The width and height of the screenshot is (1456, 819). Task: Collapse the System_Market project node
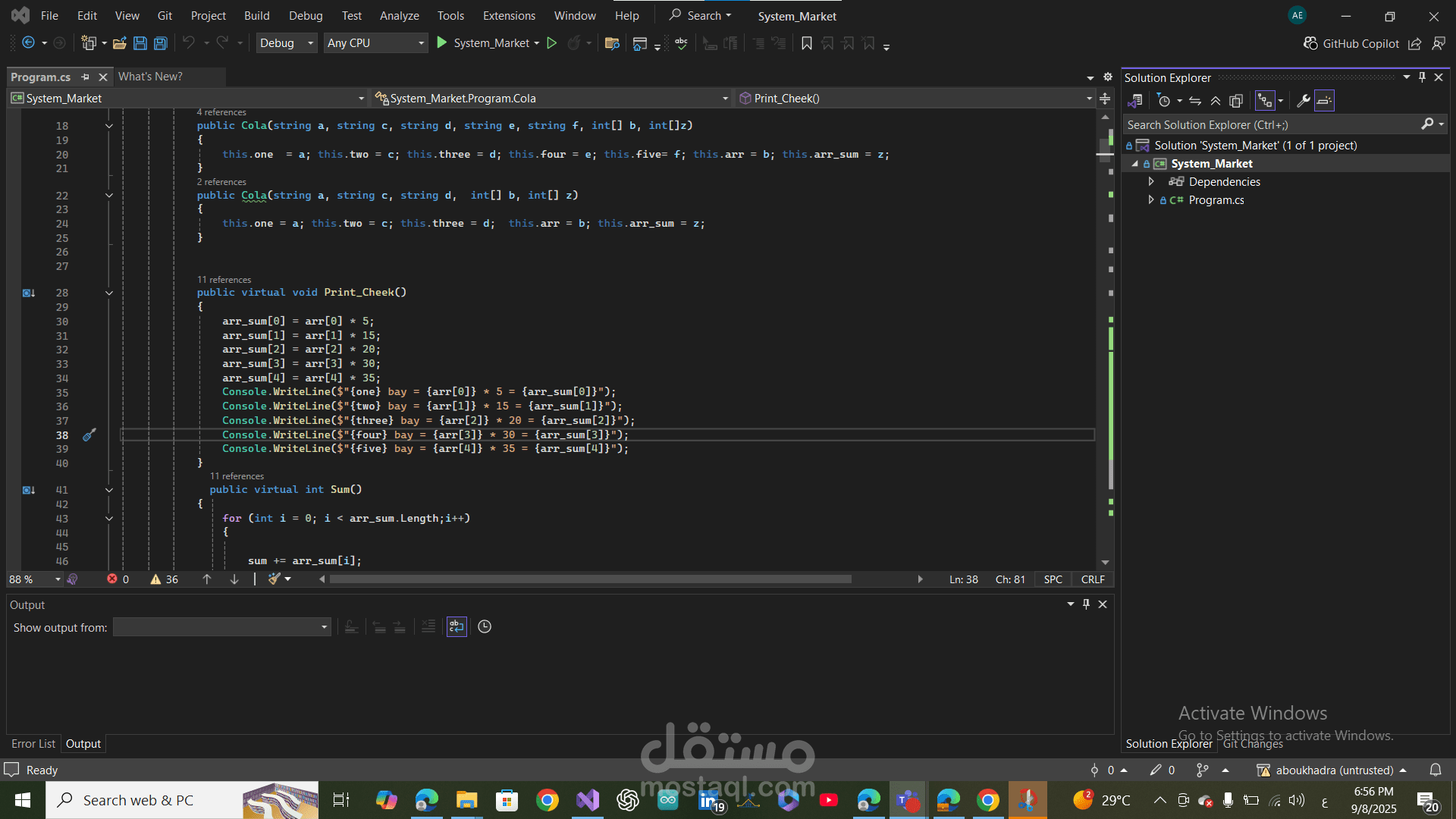pos(1134,164)
